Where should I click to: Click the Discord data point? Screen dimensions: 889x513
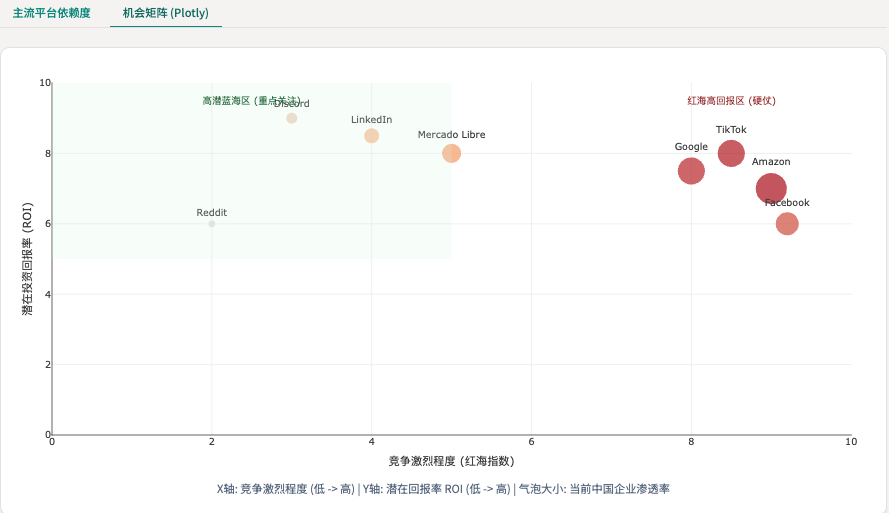291,118
